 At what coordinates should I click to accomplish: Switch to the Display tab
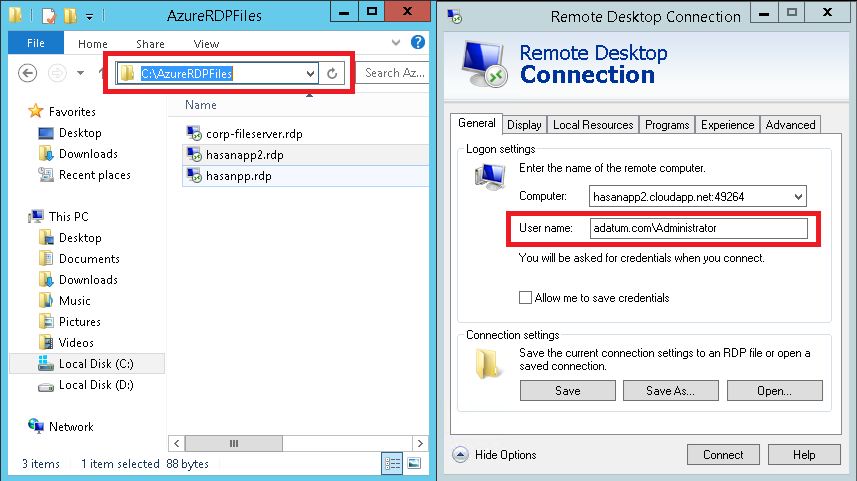tap(524, 125)
